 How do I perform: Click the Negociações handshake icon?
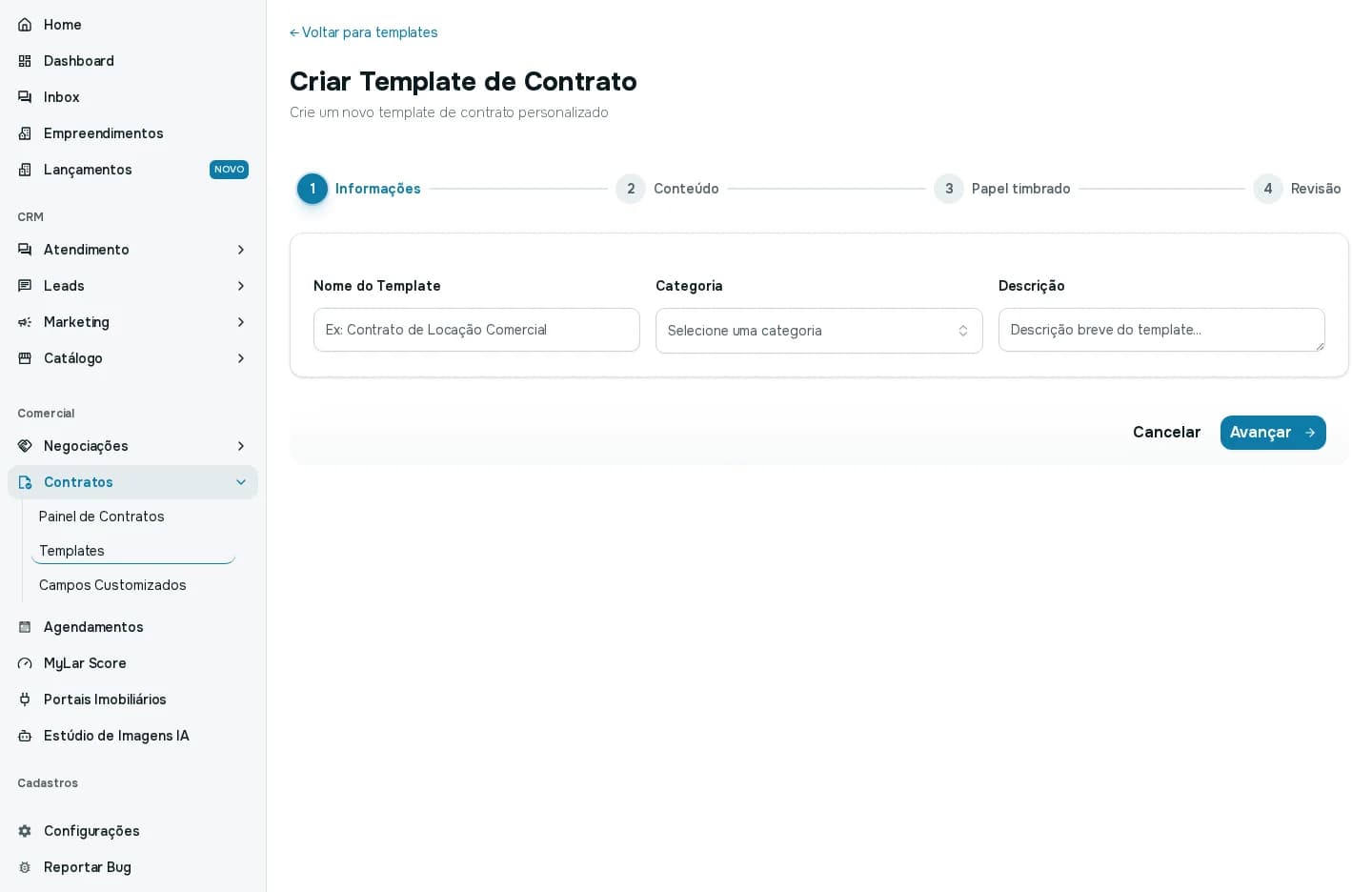25,446
